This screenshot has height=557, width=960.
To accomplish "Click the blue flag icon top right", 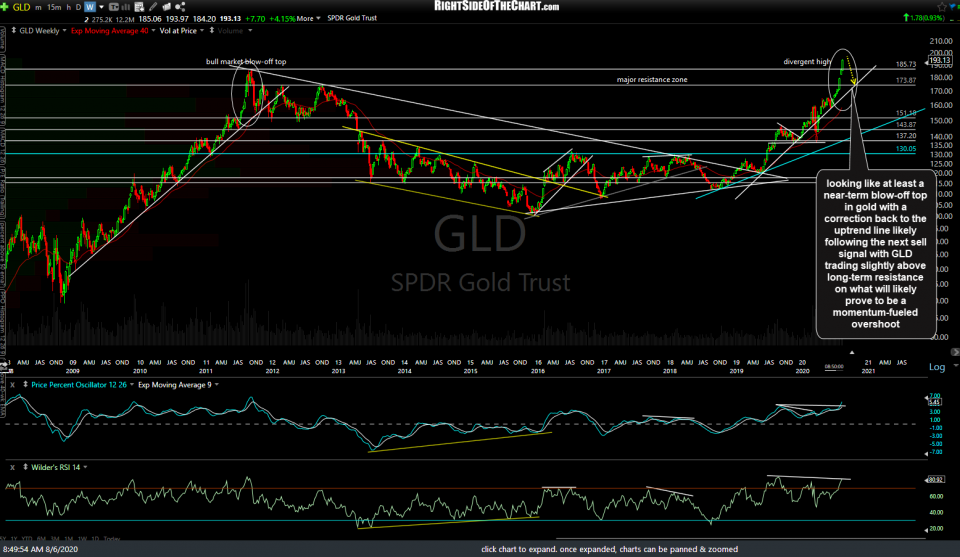I will 954,7.
